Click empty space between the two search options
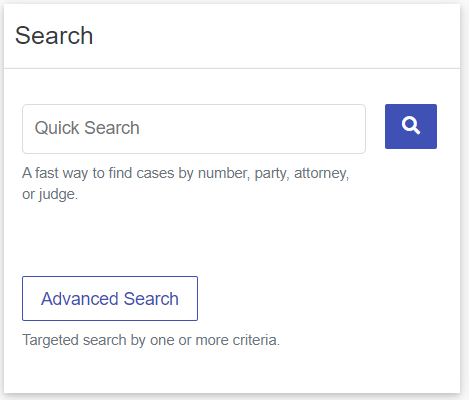Screen dimensions: 469x400 pyautogui.click(x=232, y=240)
